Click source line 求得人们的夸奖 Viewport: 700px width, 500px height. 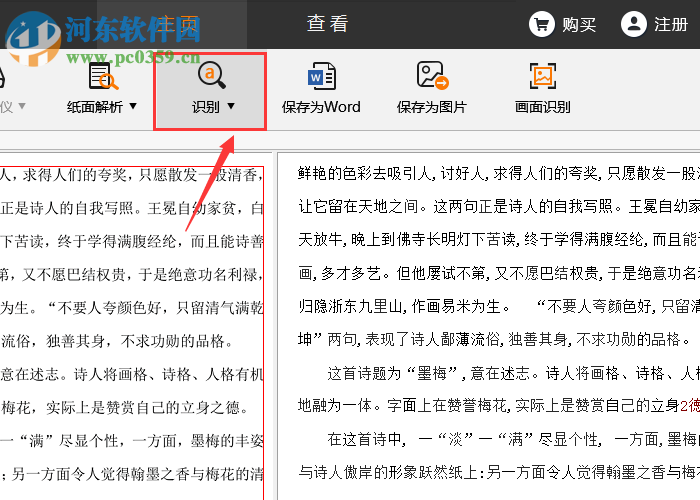[132, 175]
